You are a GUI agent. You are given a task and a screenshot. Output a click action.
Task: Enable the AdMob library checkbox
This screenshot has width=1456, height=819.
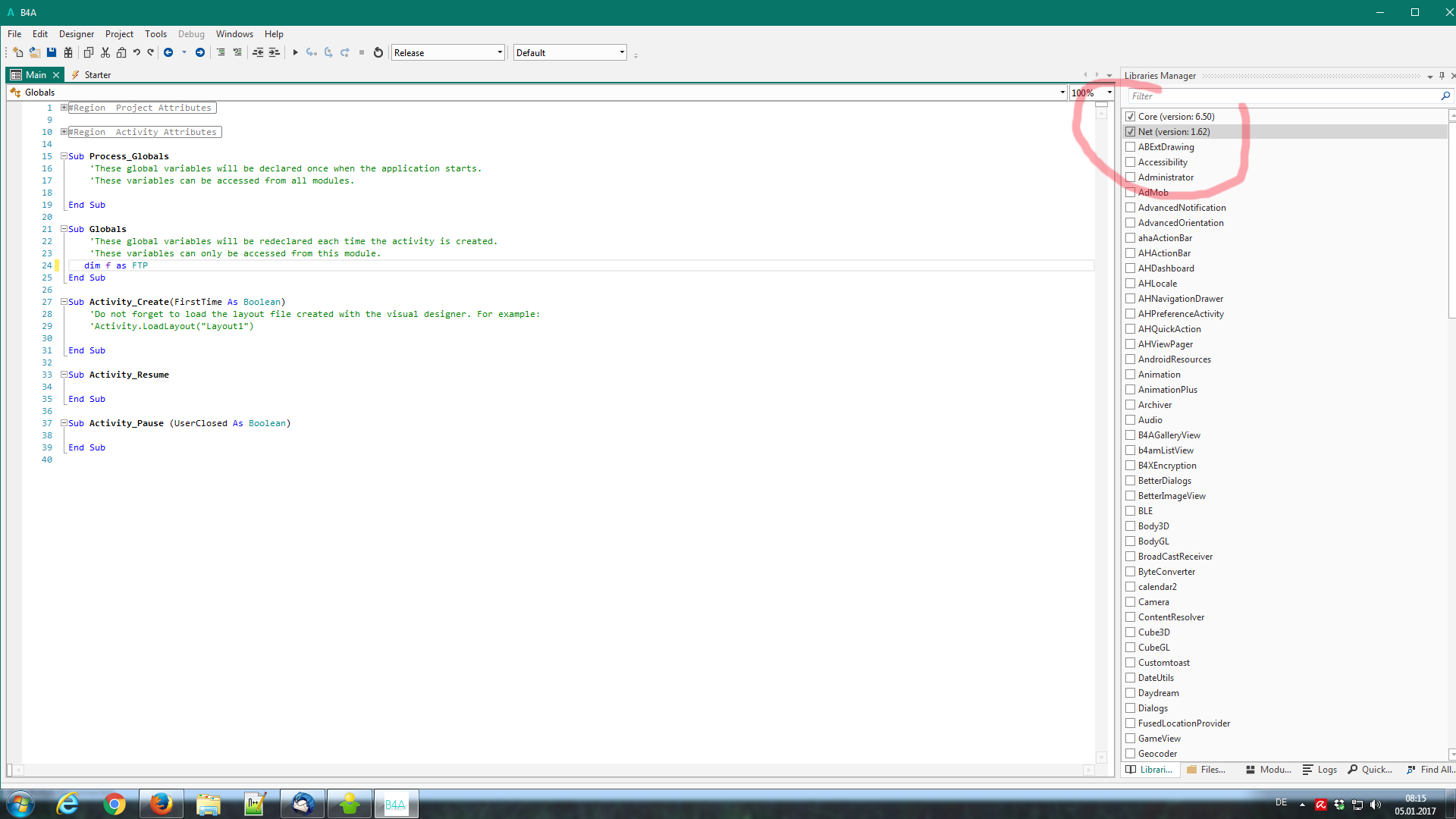1131,192
